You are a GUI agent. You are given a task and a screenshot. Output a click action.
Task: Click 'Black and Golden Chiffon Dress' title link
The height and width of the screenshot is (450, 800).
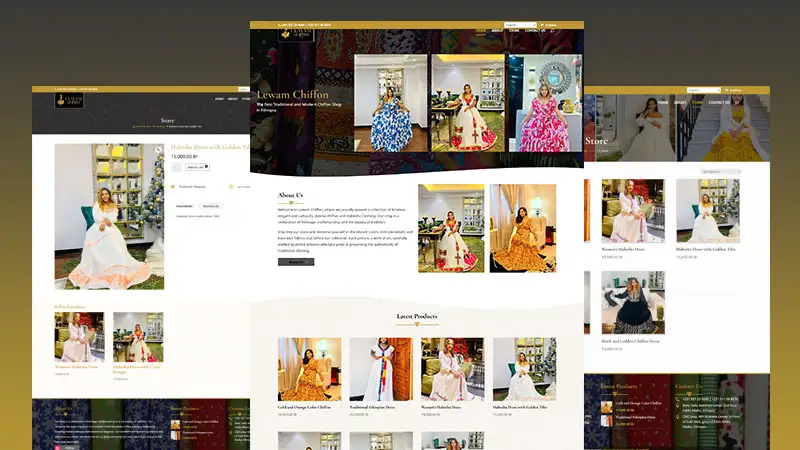630,341
